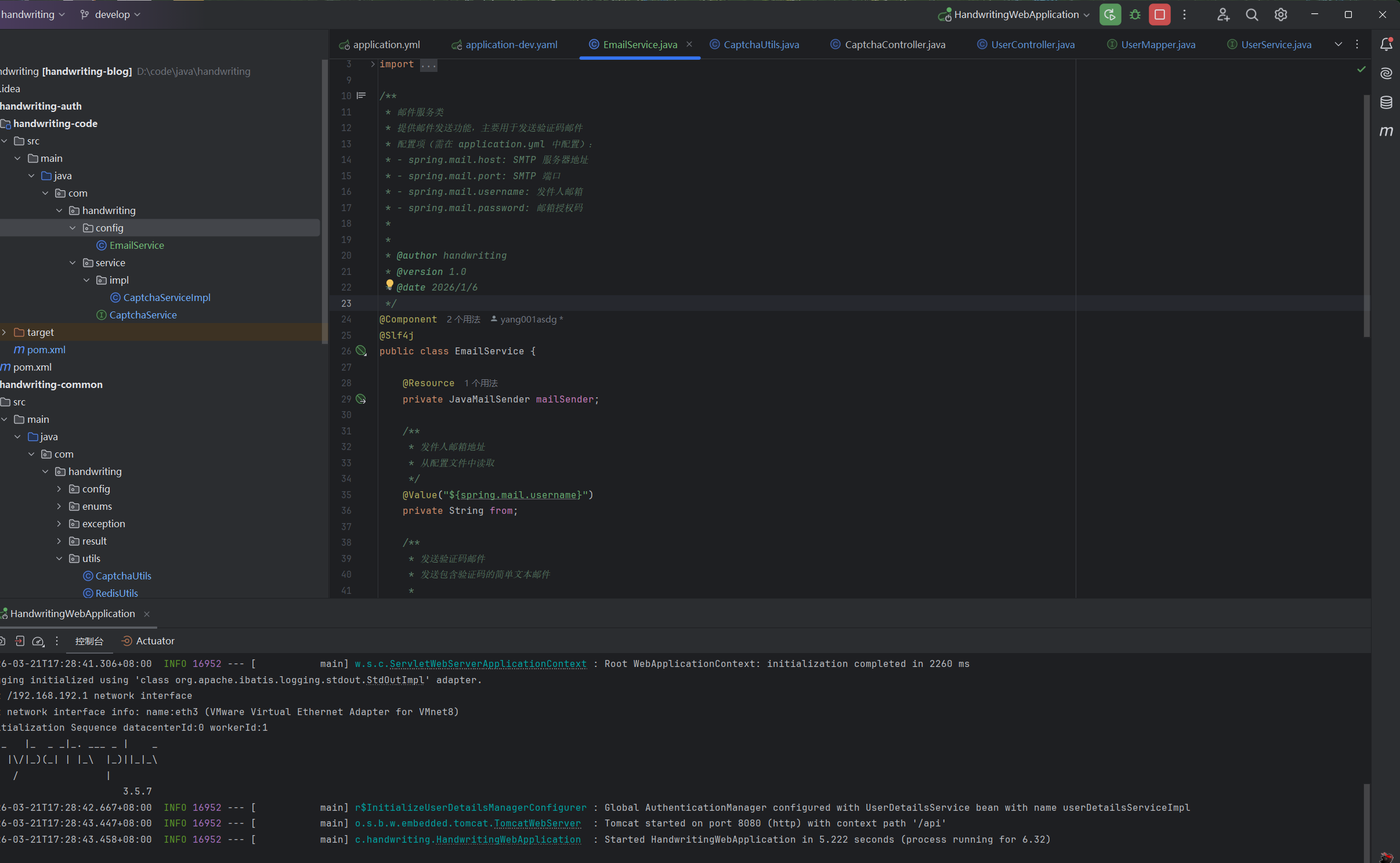Toggle the rendered doc view gutter icon
Image resolution: width=1400 pixels, height=863 pixels.
point(361,96)
